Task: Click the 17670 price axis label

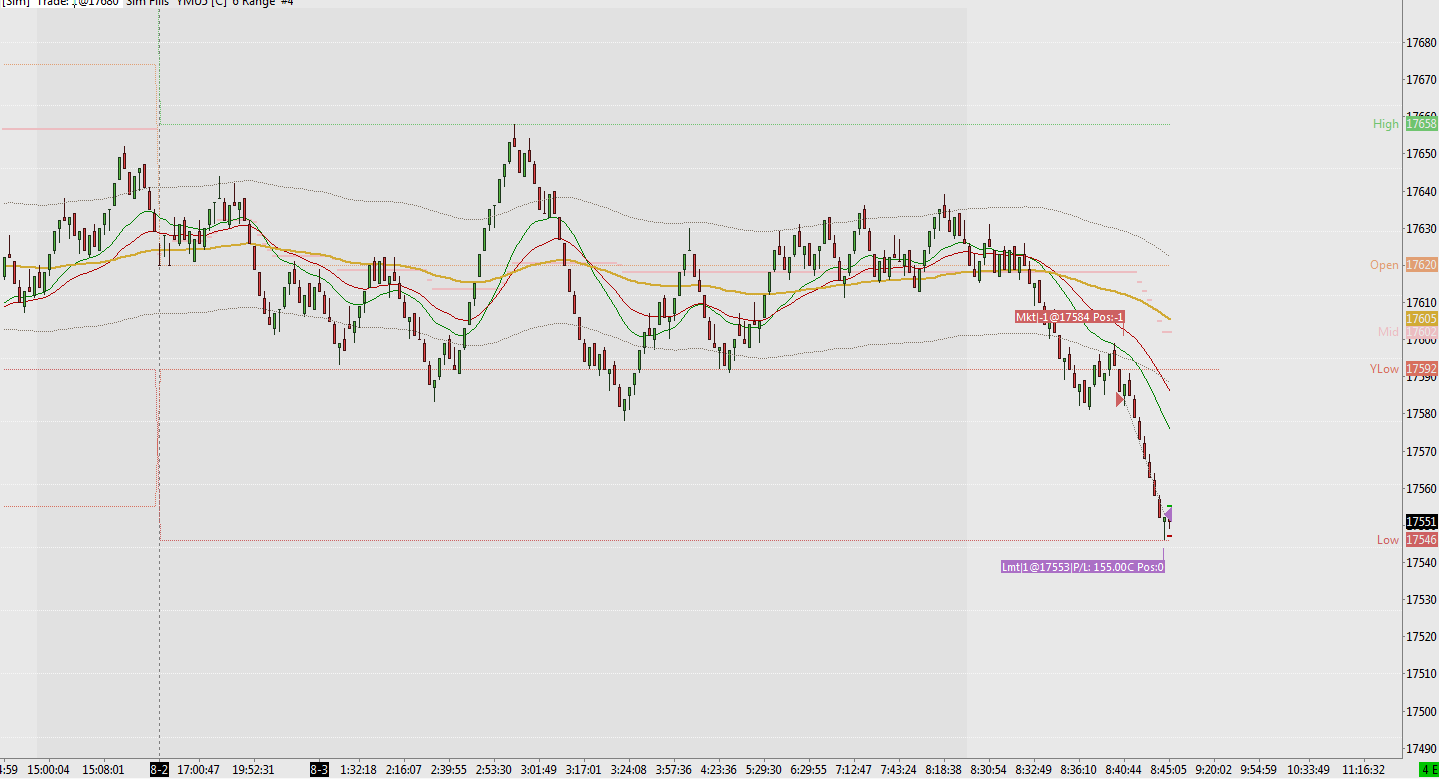Action: (x=1421, y=79)
